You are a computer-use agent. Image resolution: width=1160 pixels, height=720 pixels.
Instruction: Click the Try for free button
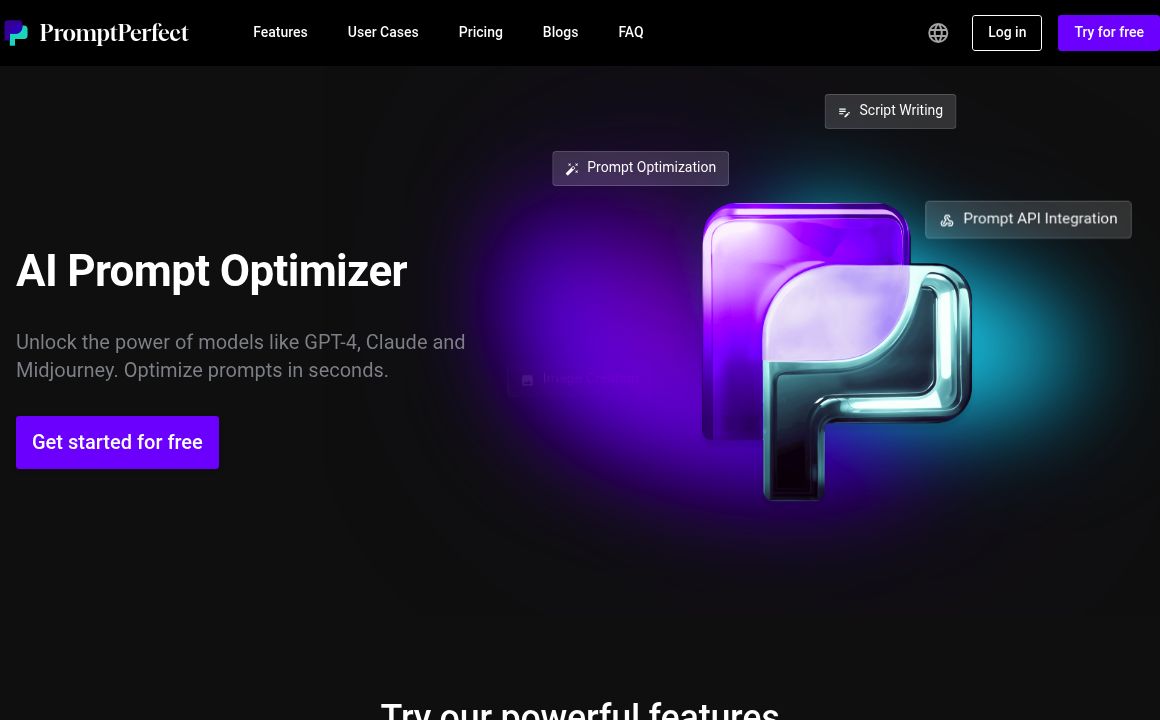click(1109, 33)
